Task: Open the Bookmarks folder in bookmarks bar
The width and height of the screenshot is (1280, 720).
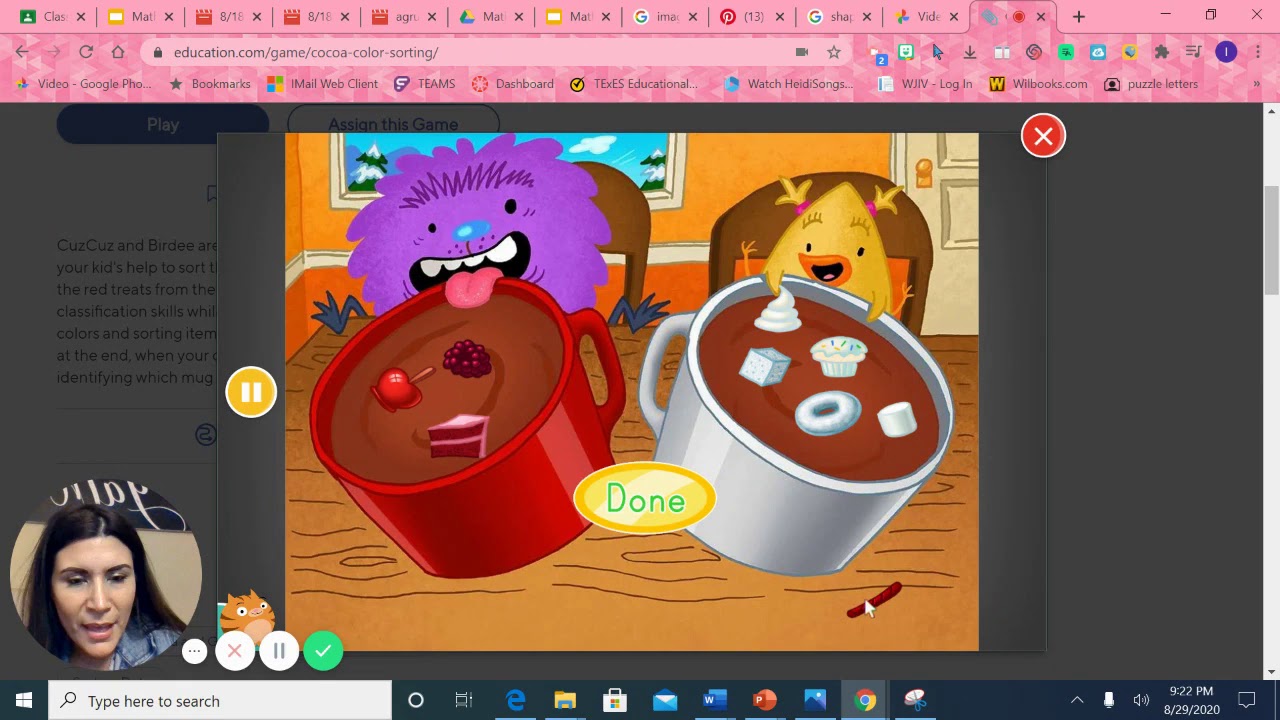Action: click(210, 84)
